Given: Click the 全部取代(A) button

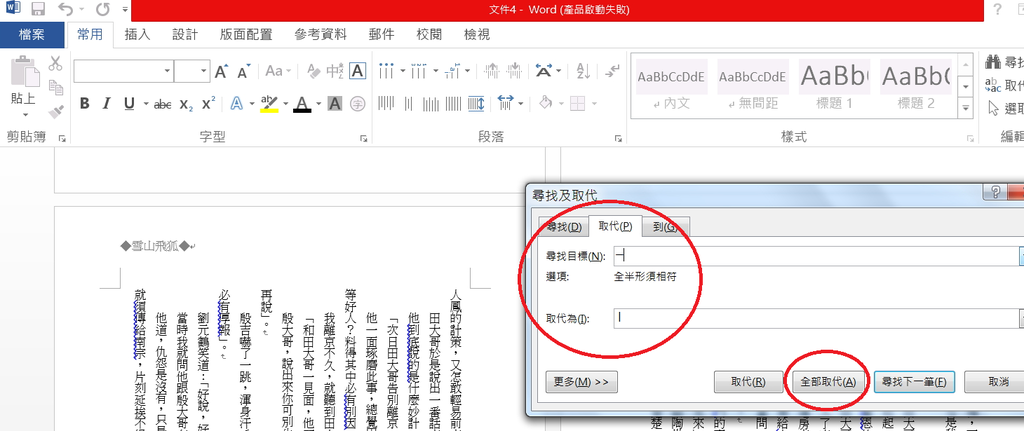Looking at the screenshot, I should 827,381.
